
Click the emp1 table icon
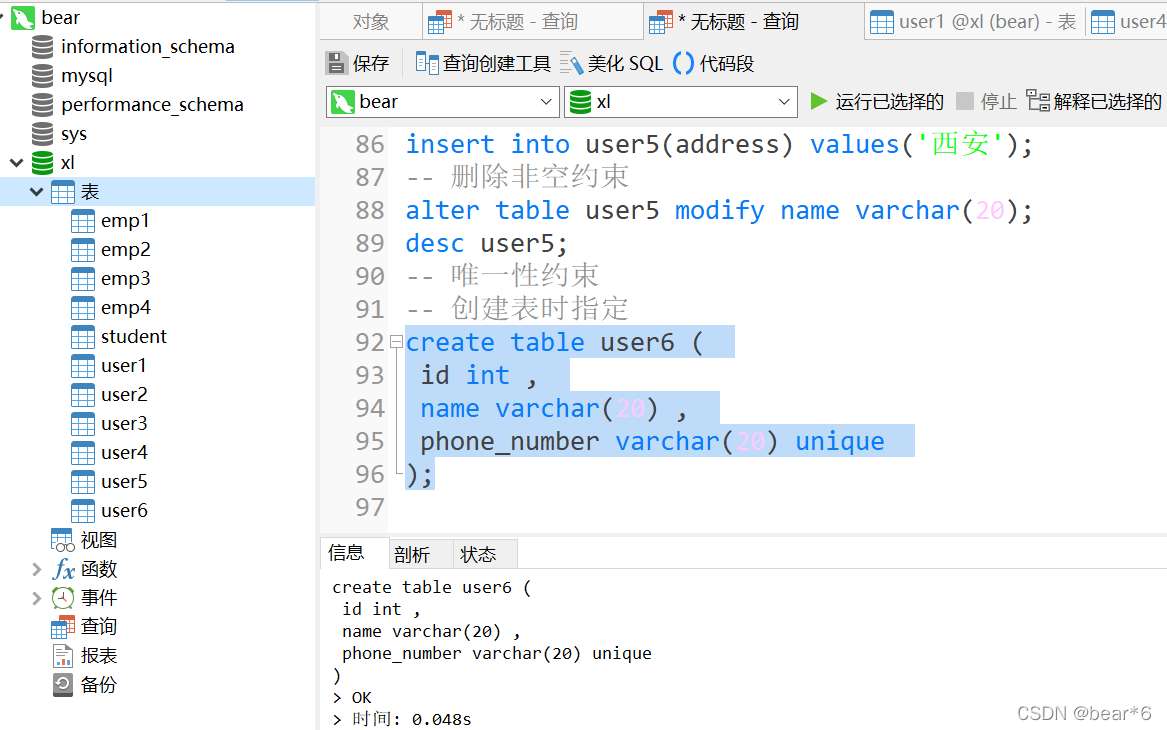pos(83,221)
